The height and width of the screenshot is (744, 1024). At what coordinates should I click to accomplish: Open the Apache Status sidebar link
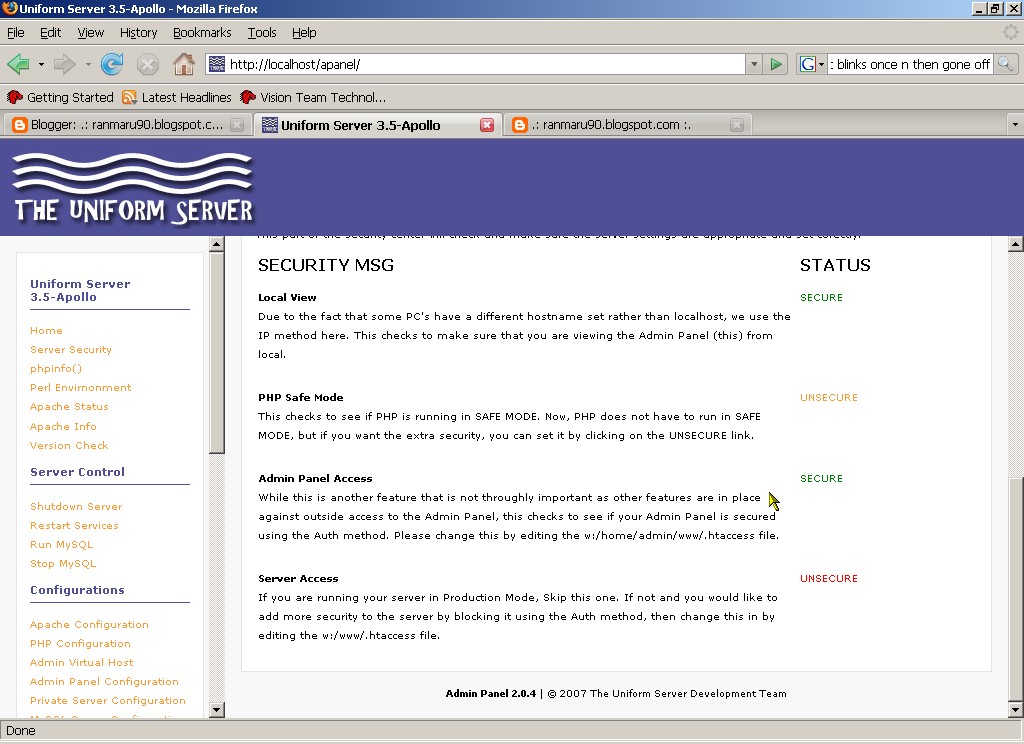coord(69,406)
